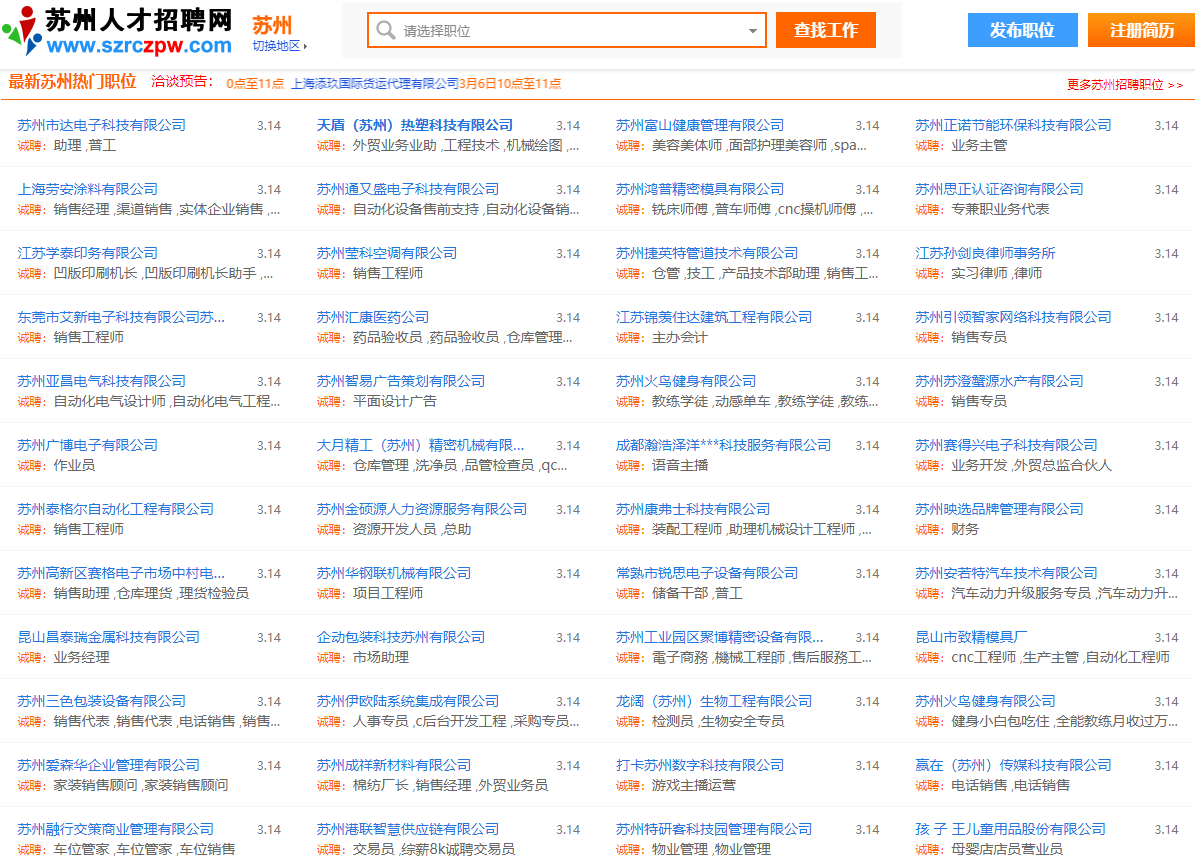Click the 发布职位 post job button
The width and height of the screenshot is (1195, 864).
(1022, 30)
